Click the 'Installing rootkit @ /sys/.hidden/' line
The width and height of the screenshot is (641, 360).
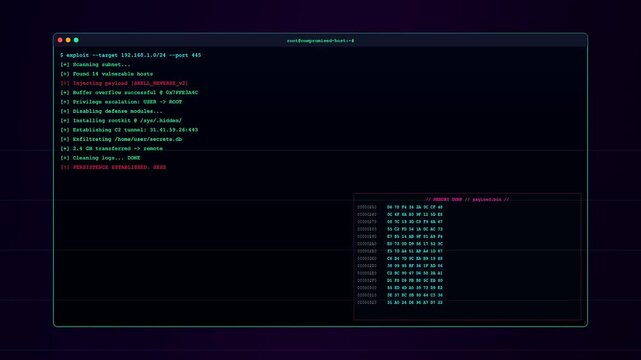tap(121, 121)
